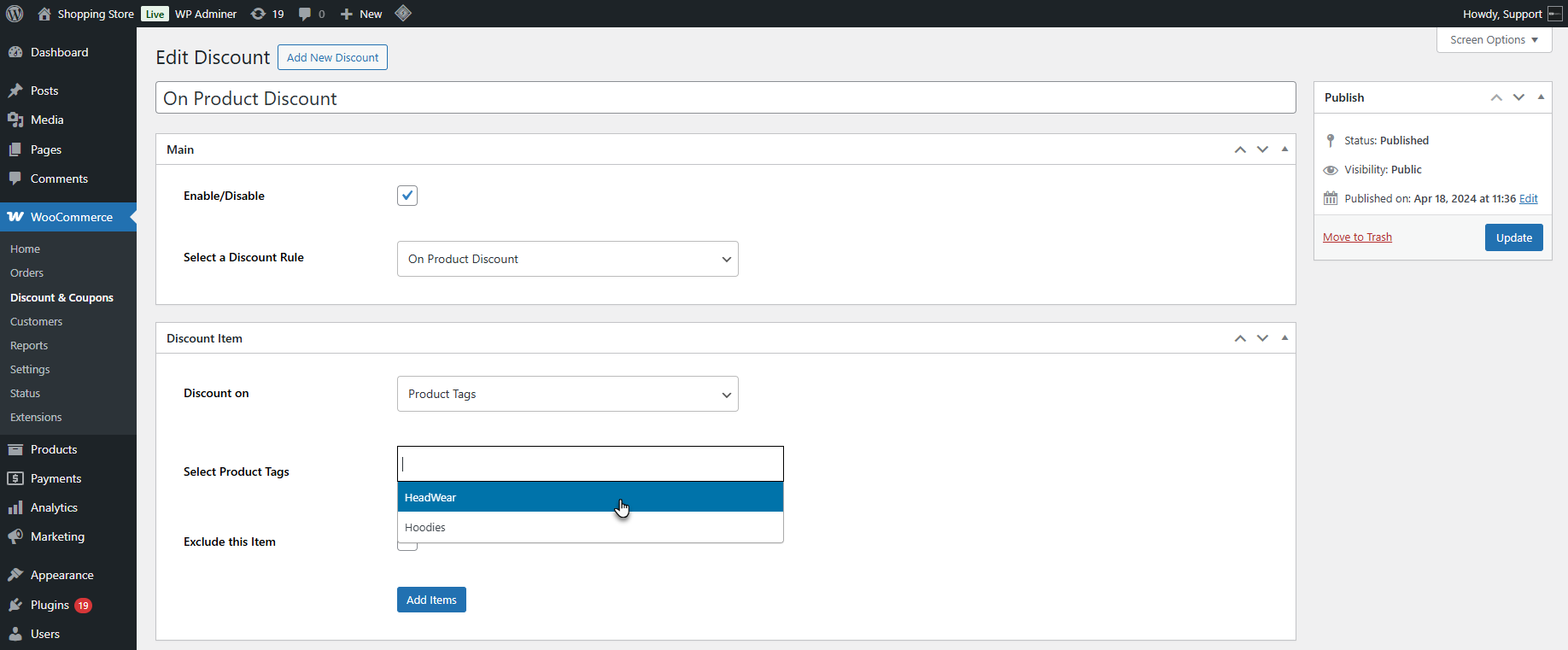Open Plugins with 19 updates
Screen dimensions: 1568x650
click(x=50, y=605)
